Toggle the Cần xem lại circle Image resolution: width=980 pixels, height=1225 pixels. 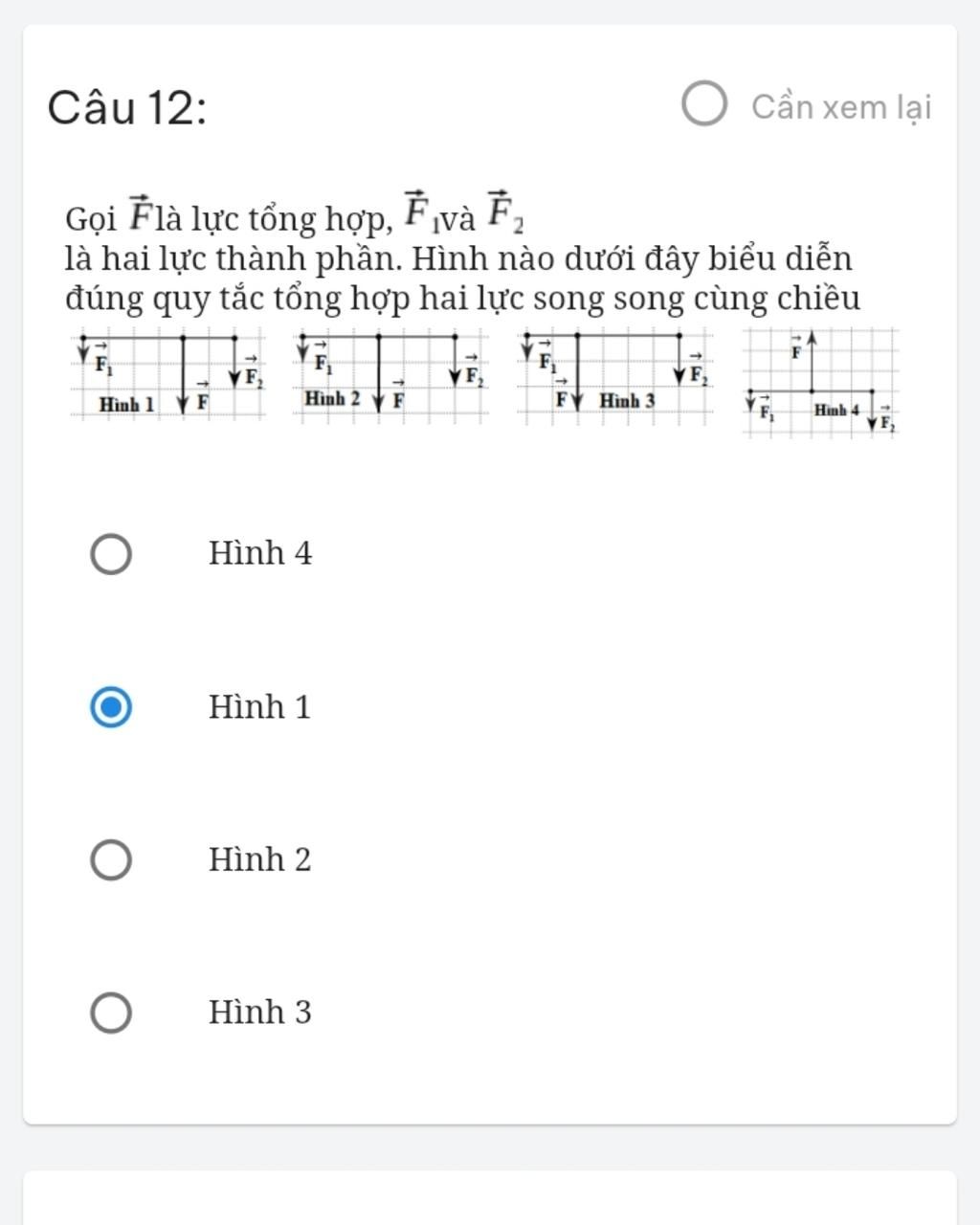click(704, 104)
